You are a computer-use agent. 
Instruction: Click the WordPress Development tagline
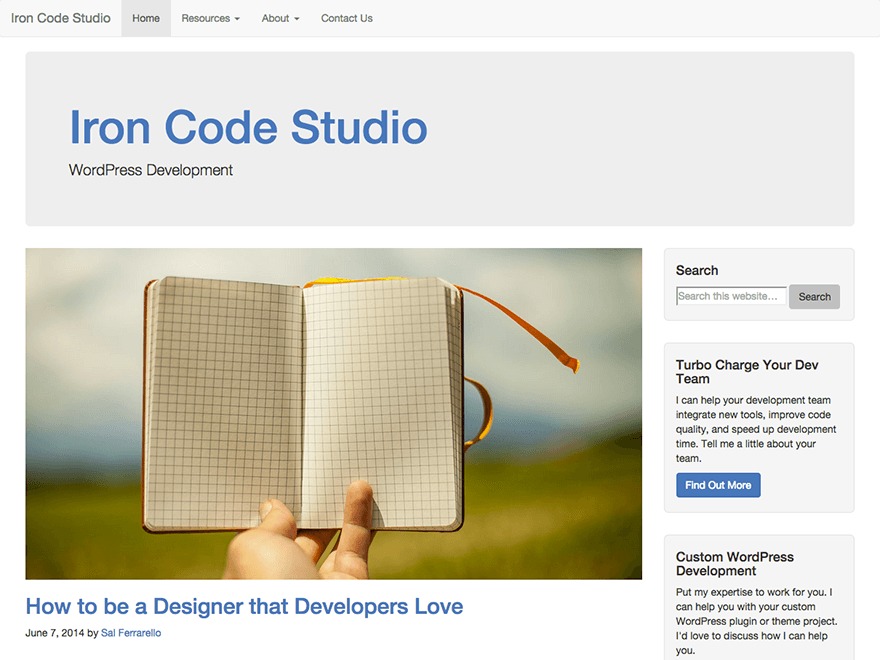point(150,170)
